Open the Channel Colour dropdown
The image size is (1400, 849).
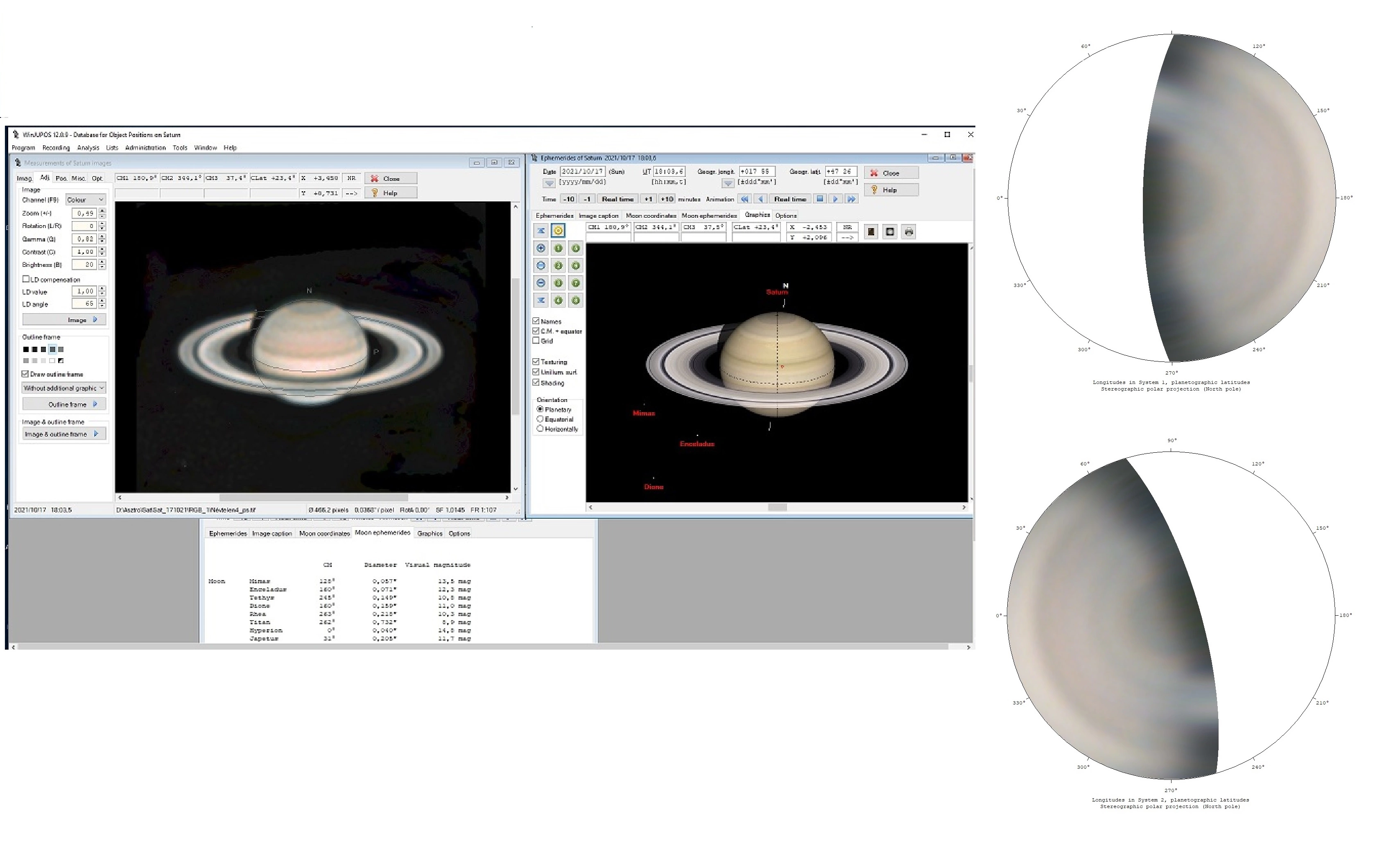coord(85,200)
